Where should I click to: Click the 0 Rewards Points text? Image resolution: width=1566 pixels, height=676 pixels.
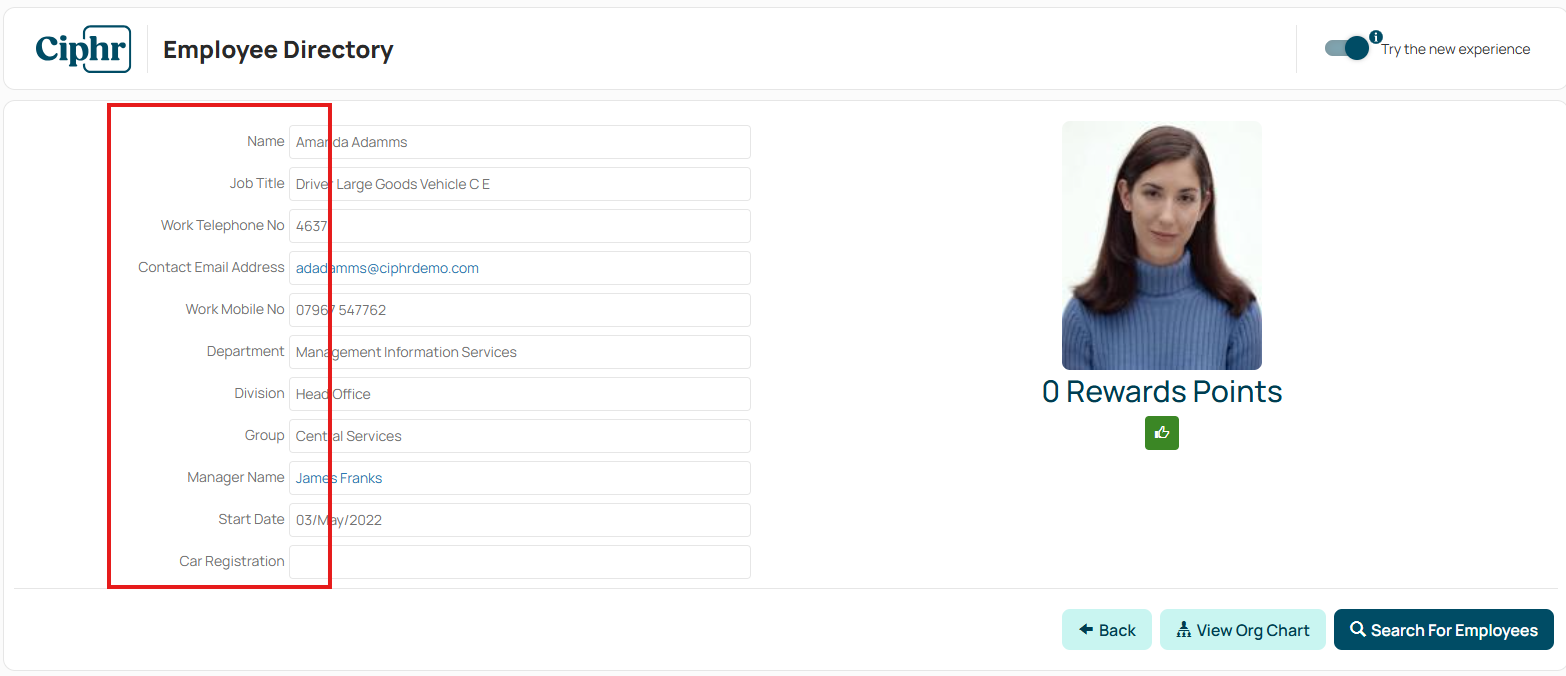pyautogui.click(x=1162, y=392)
